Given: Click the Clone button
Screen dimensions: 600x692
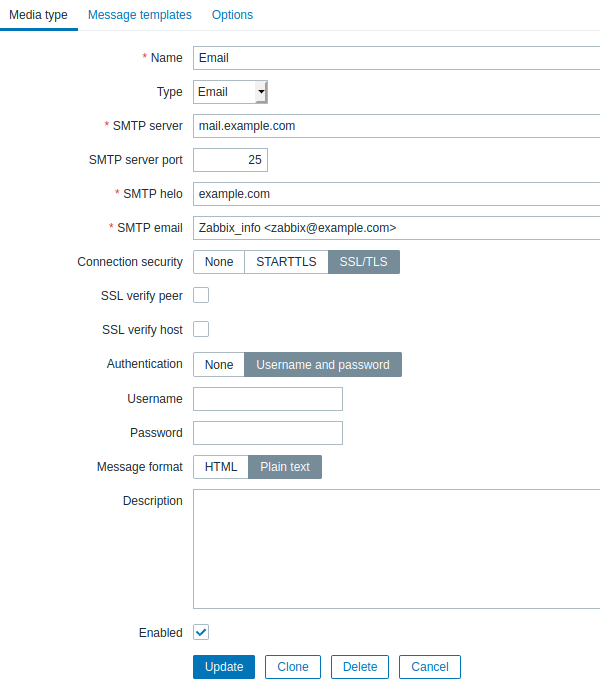Looking at the screenshot, I should coord(293,666).
